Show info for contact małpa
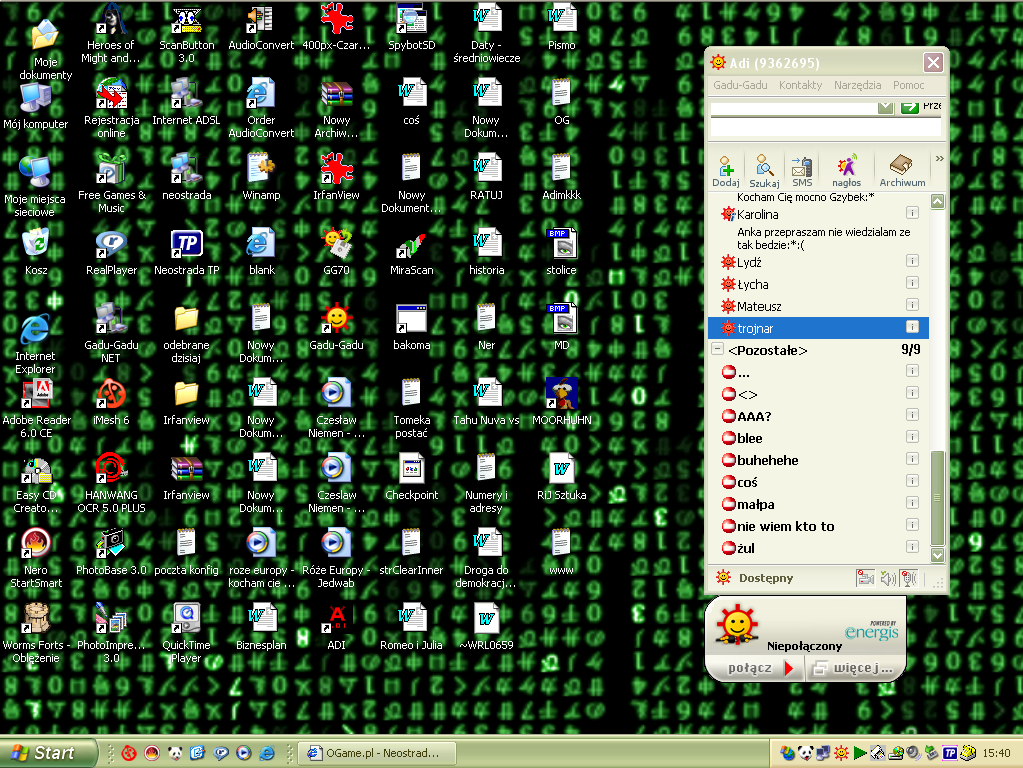Screen dimensions: 1023x768 coord(911,503)
